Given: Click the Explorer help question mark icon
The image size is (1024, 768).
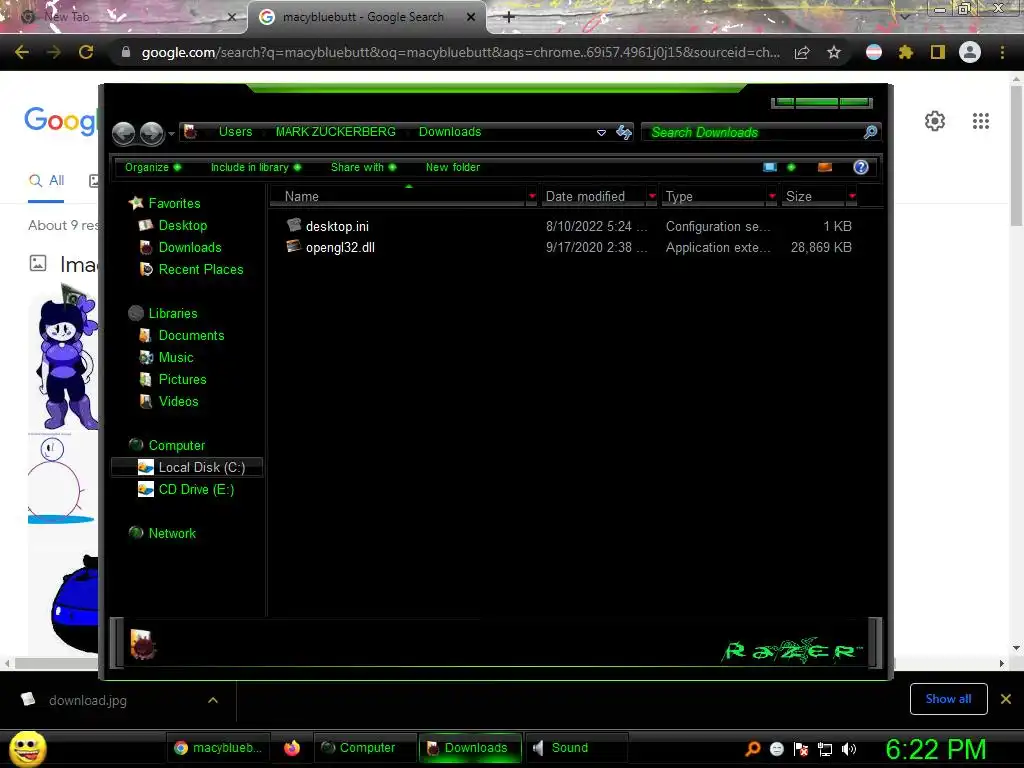Looking at the screenshot, I should pyautogui.click(x=861, y=167).
